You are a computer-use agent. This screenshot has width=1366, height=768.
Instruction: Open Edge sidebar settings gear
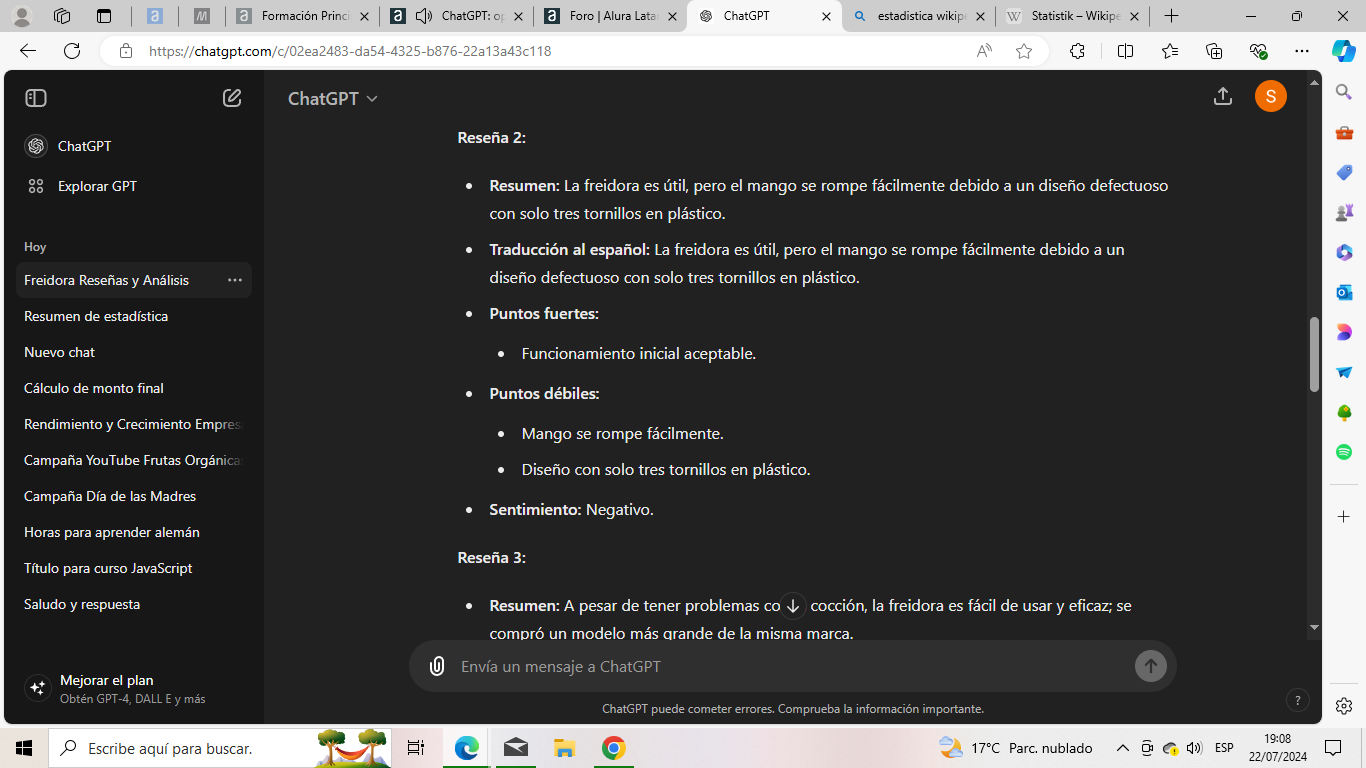[x=1344, y=705]
